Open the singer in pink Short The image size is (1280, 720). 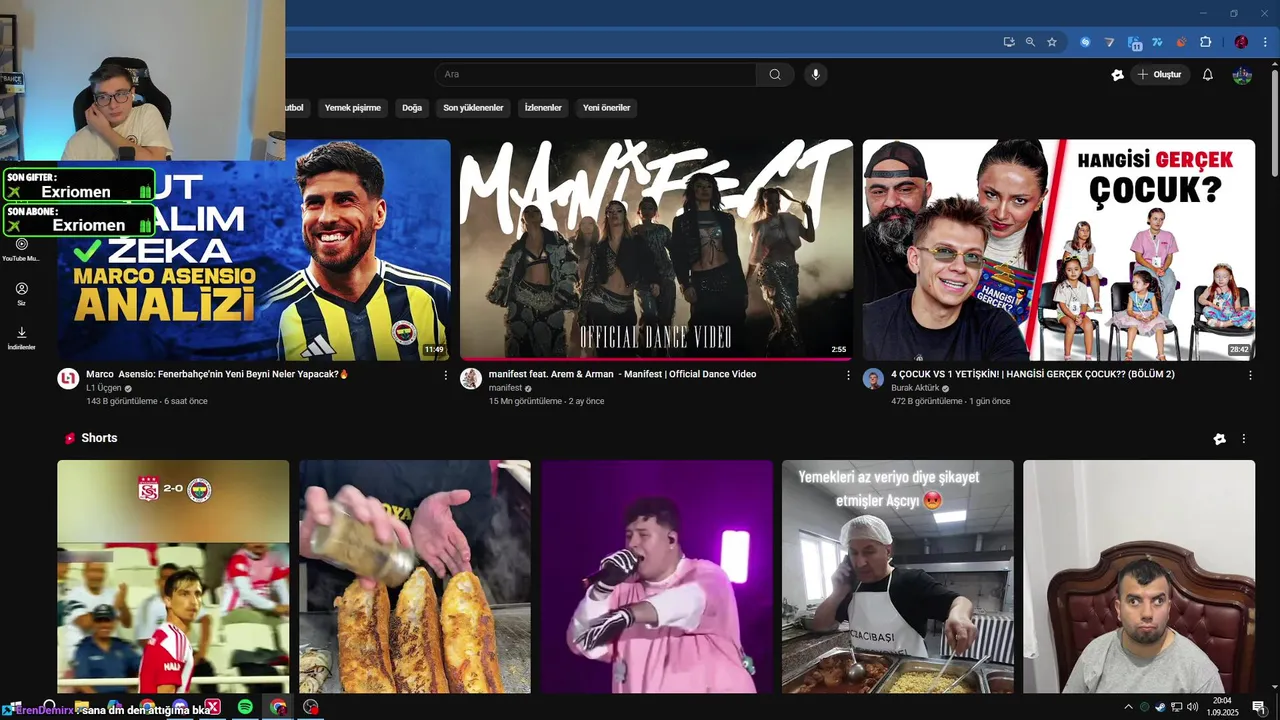pos(657,576)
